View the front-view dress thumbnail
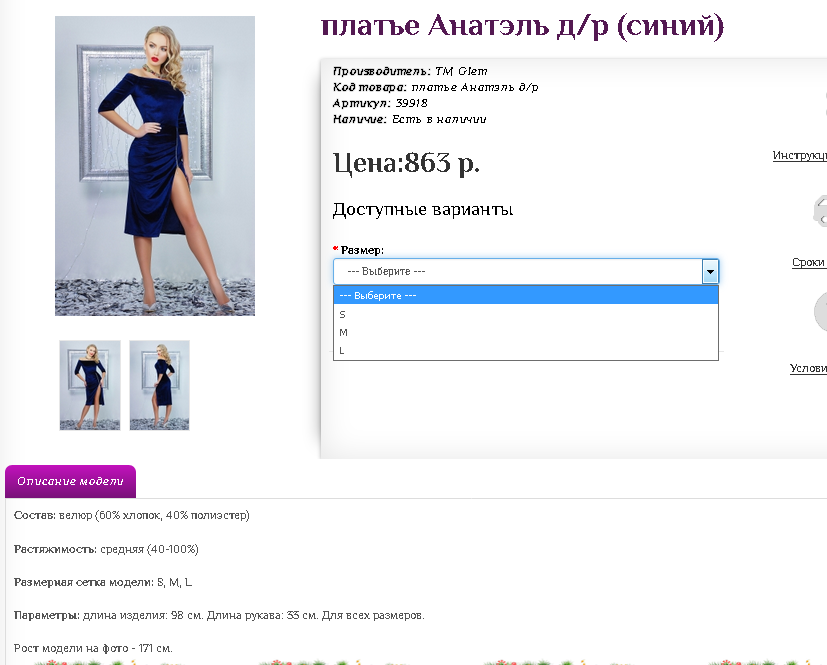The image size is (827, 665). pos(90,385)
